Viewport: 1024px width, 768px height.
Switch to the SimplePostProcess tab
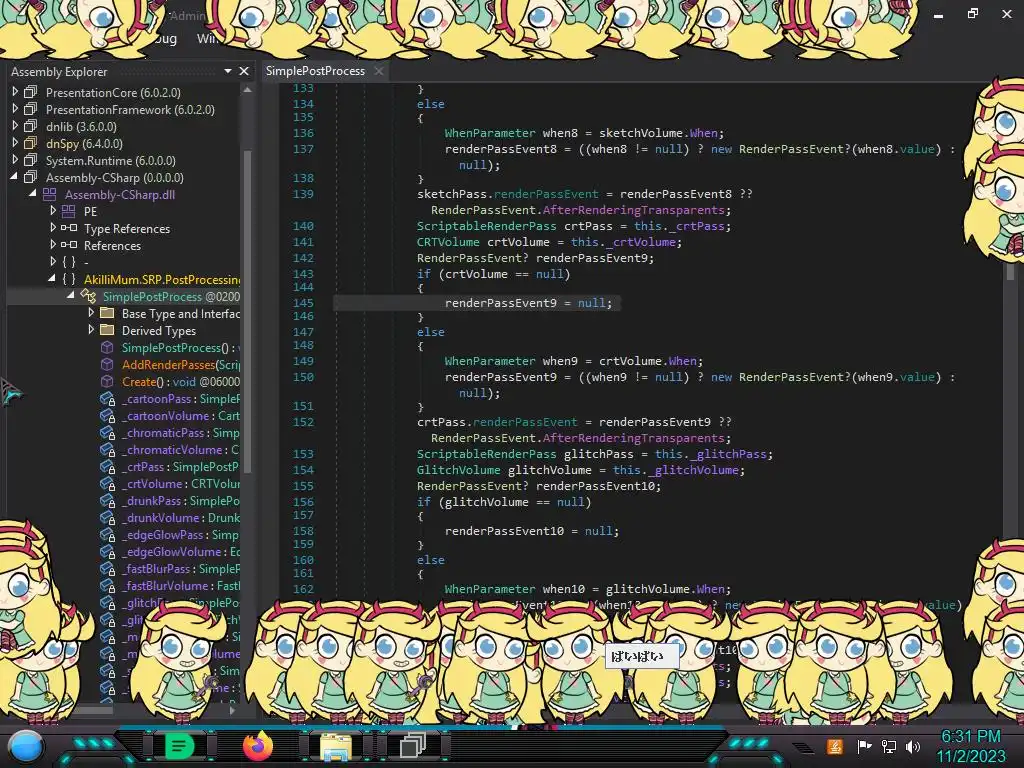point(315,71)
